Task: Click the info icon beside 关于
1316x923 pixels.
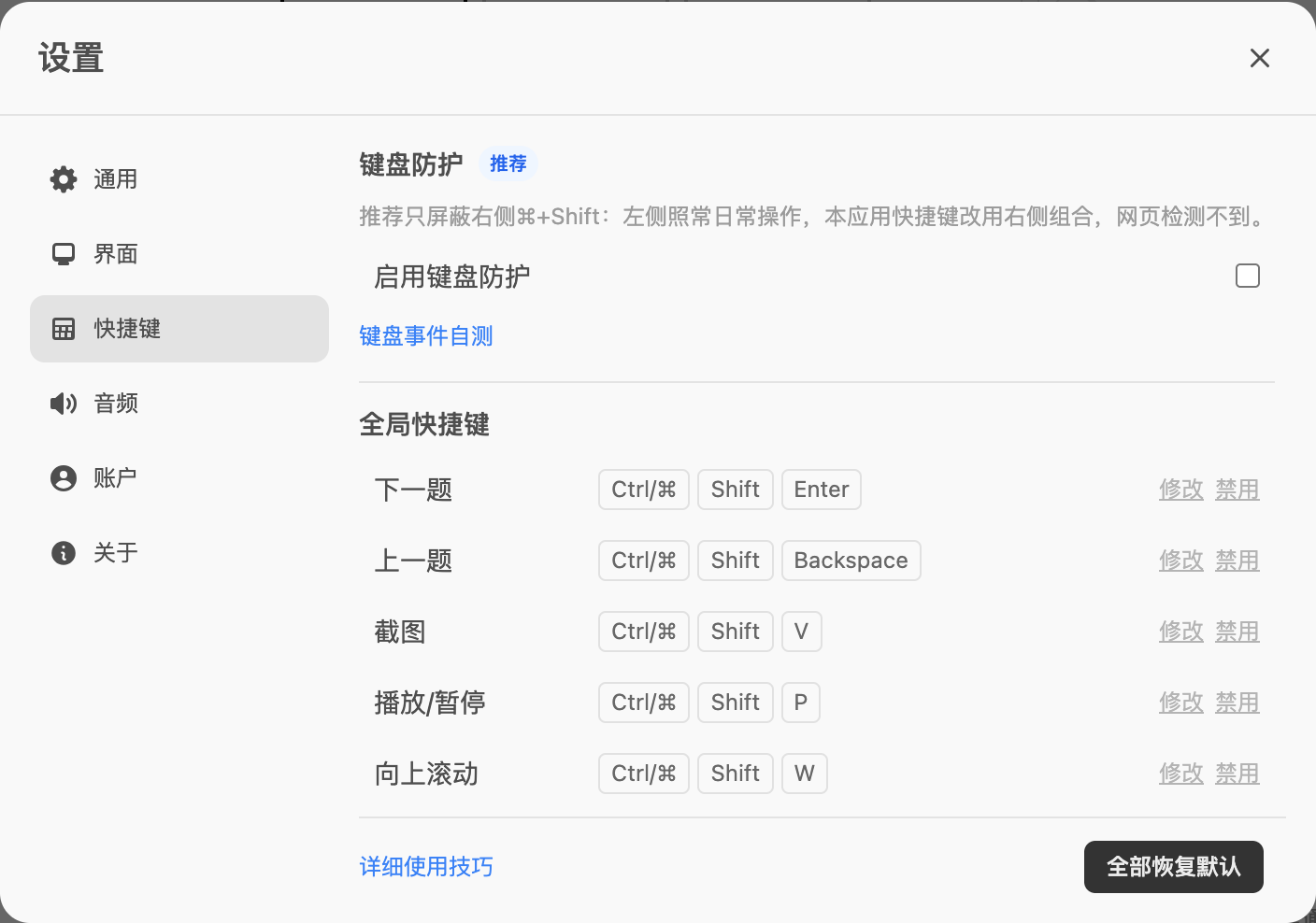Action: point(64,553)
